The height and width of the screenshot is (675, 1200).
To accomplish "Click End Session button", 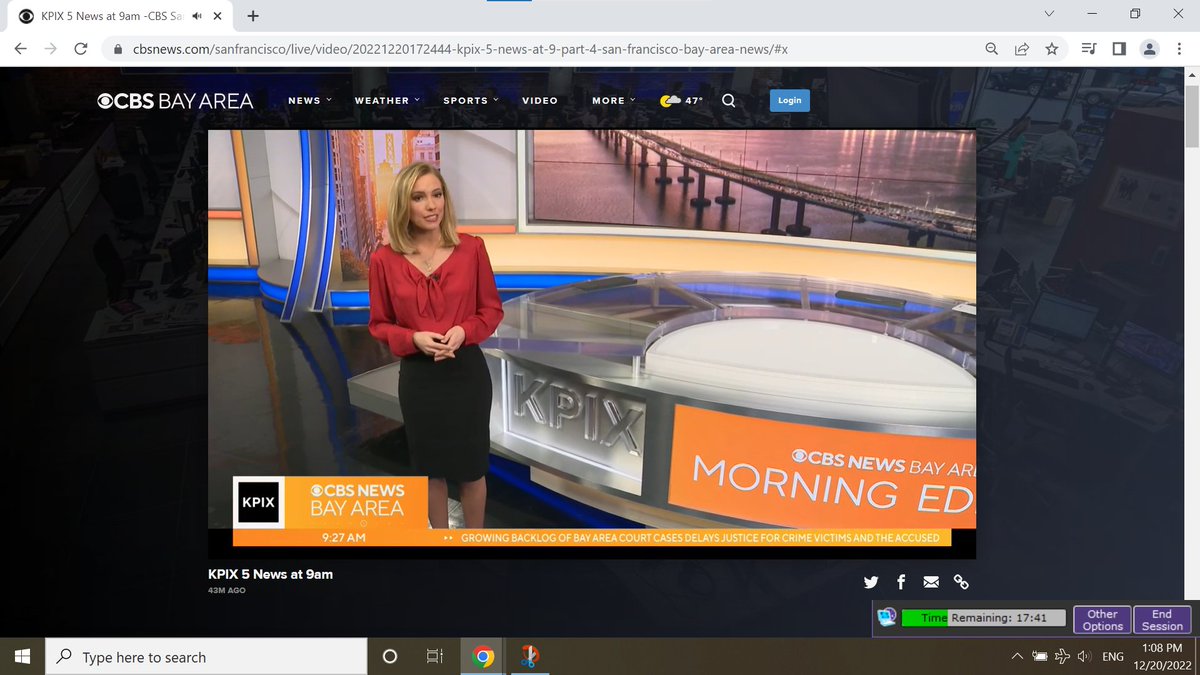I will click(x=1162, y=620).
